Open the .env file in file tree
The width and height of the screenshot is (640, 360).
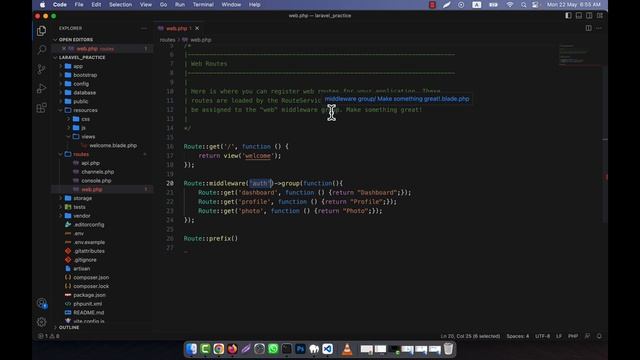79,233
